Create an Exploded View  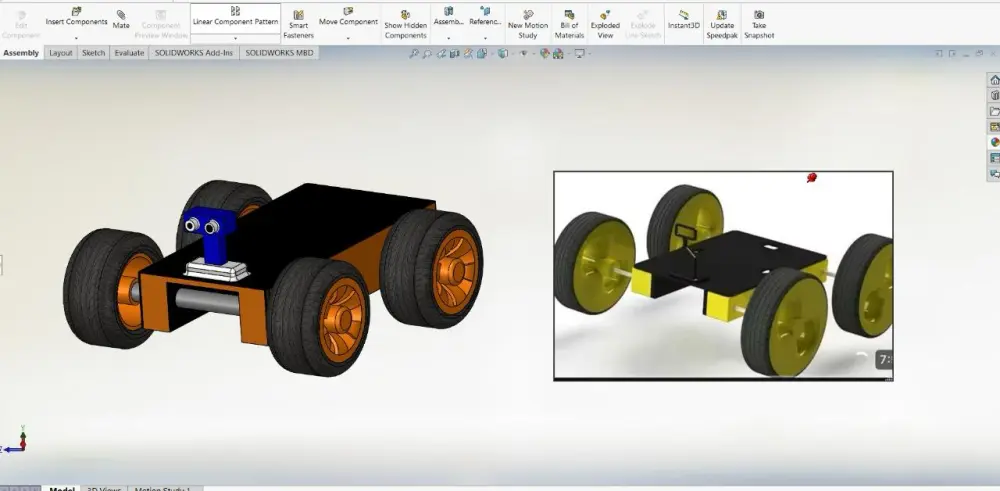click(605, 25)
